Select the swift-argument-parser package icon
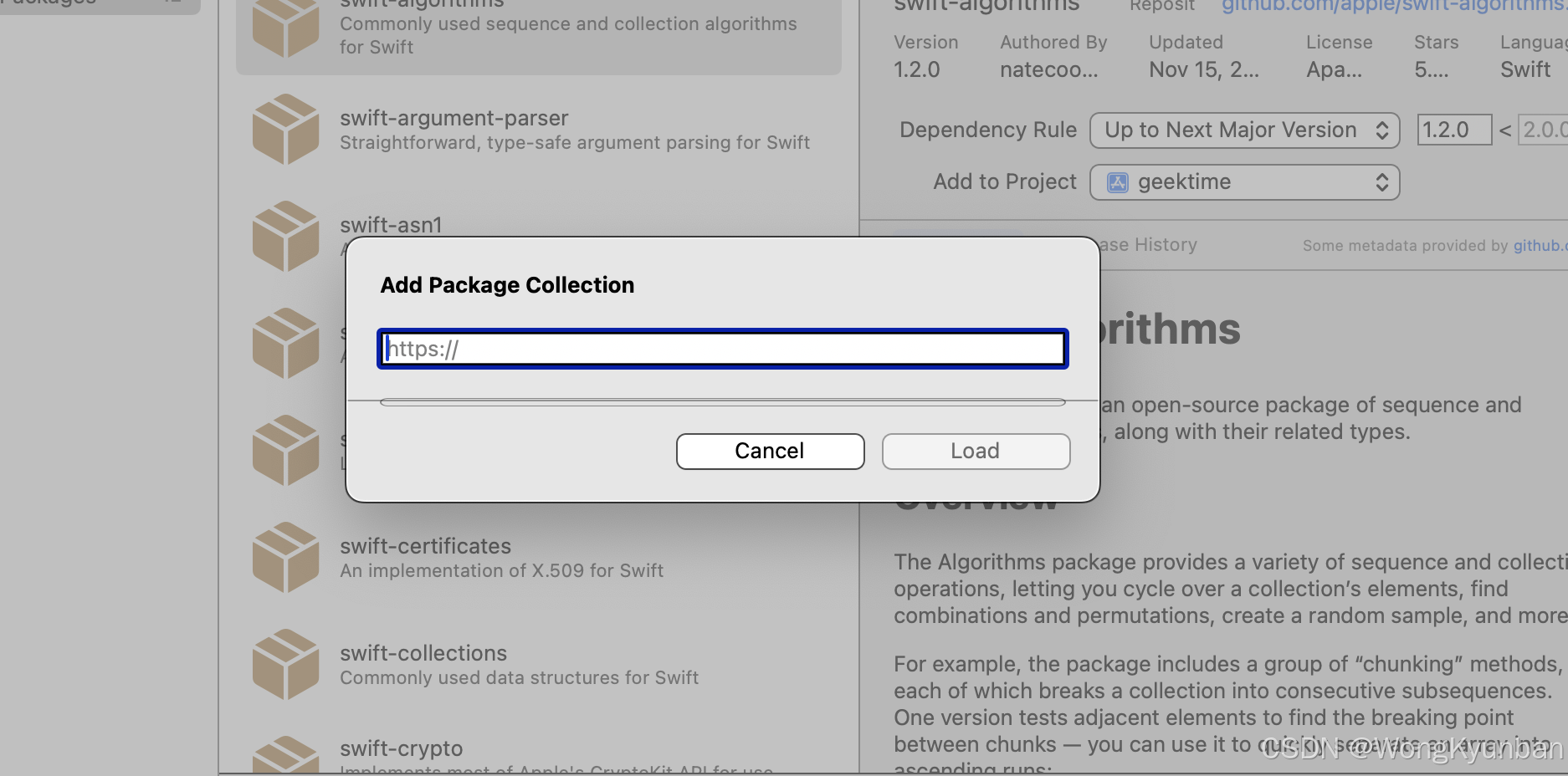The width and height of the screenshot is (1568, 776). [286, 130]
